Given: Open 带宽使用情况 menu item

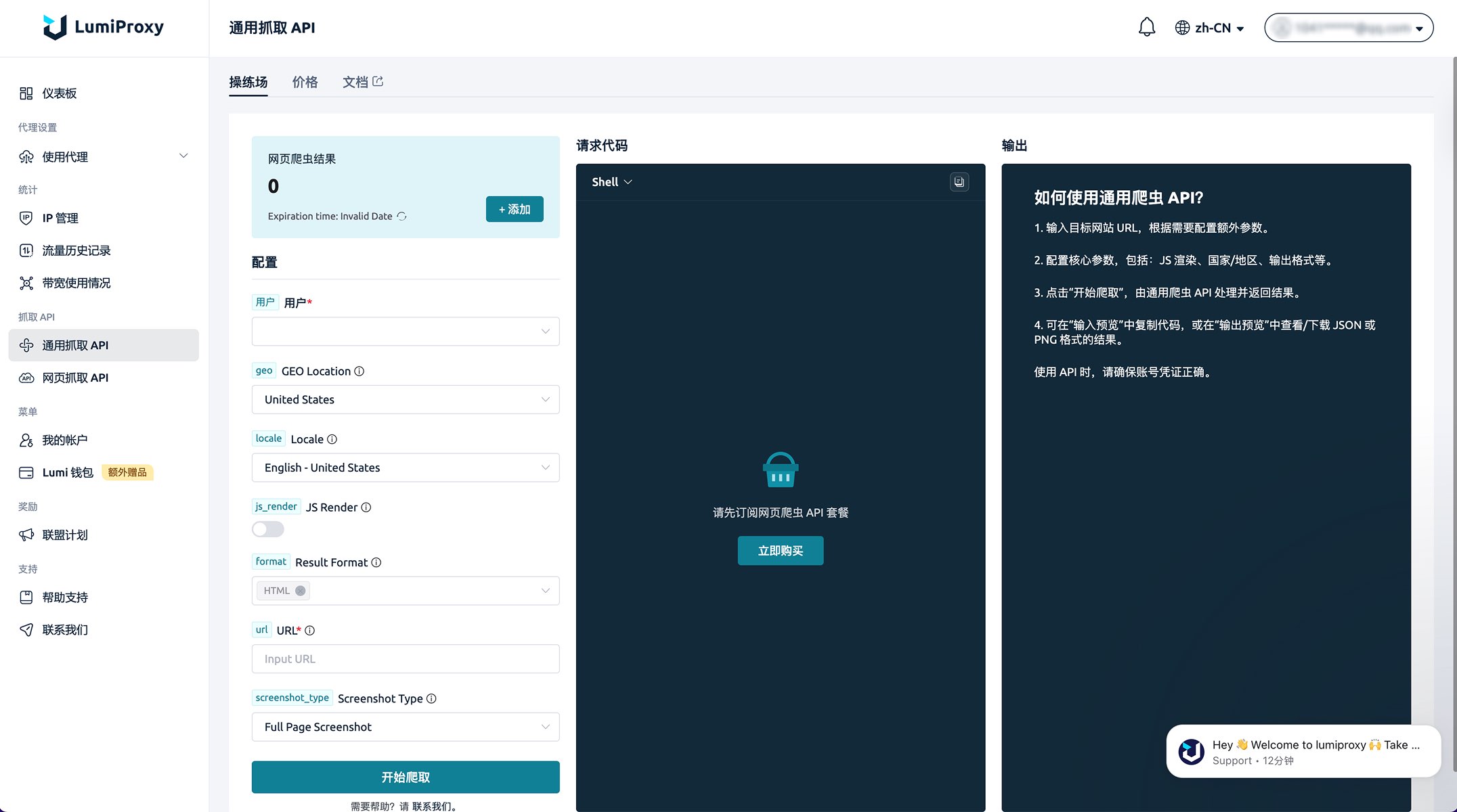Looking at the screenshot, I should click(104, 283).
